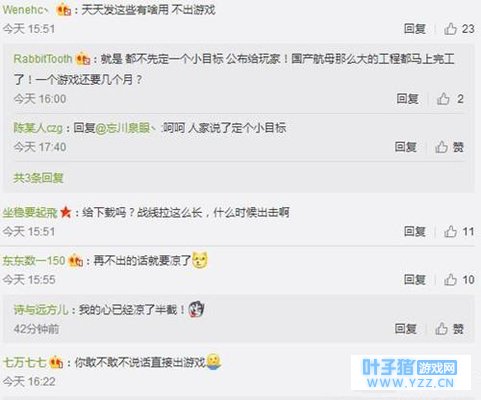Like 东东数一150's comment with 10 likes

click(x=450, y=279)
